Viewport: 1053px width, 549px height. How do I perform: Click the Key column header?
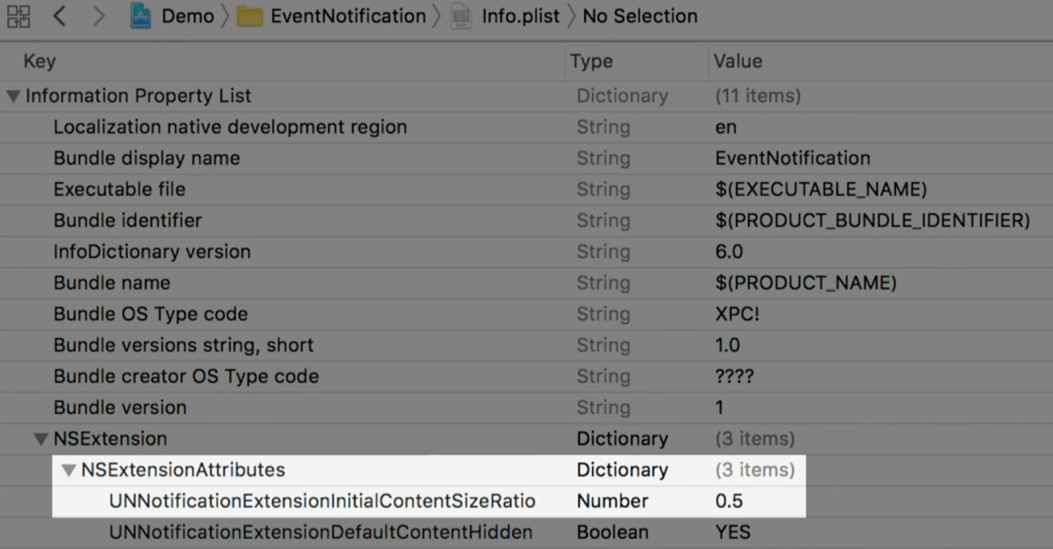pyautogui.click(x=39, y=61)
